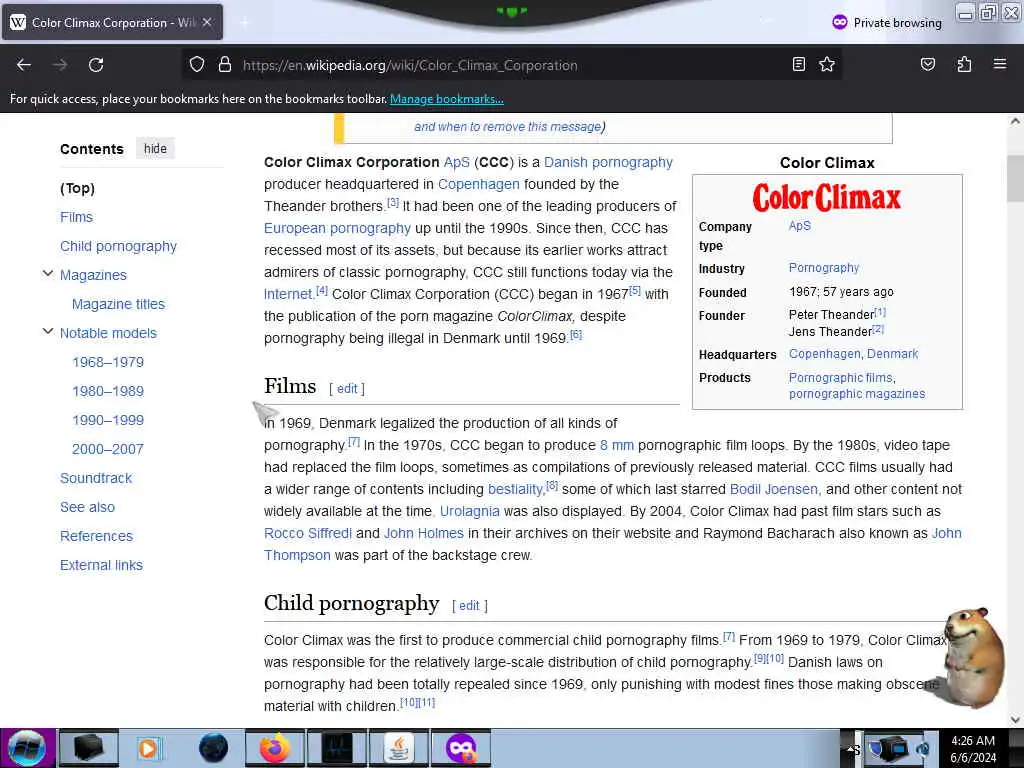Close the Color Climax Corporation tab
1024x768 pixels.
[x=207, y=22]
